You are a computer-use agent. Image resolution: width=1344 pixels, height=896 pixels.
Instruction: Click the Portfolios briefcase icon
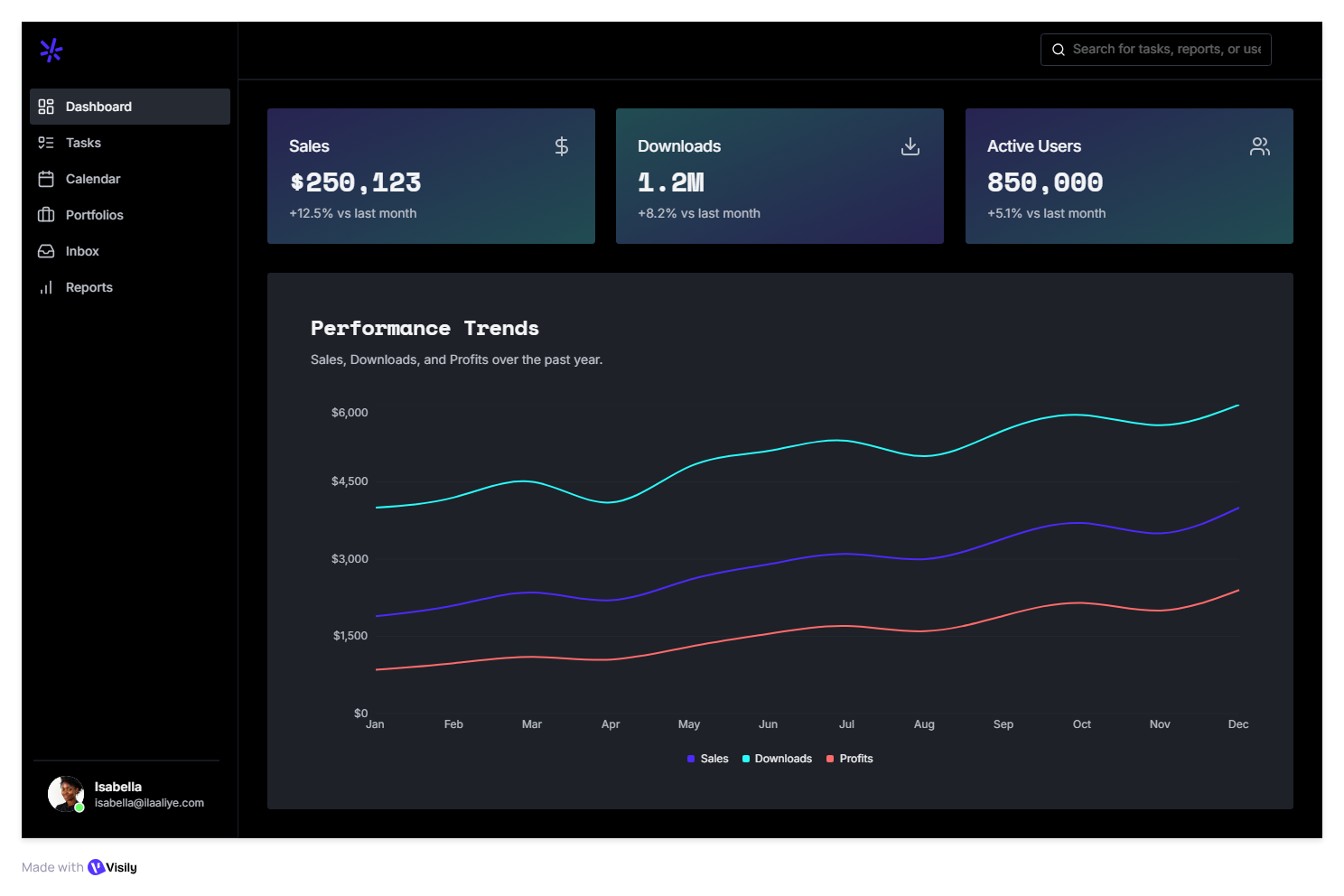pos(46,215)
